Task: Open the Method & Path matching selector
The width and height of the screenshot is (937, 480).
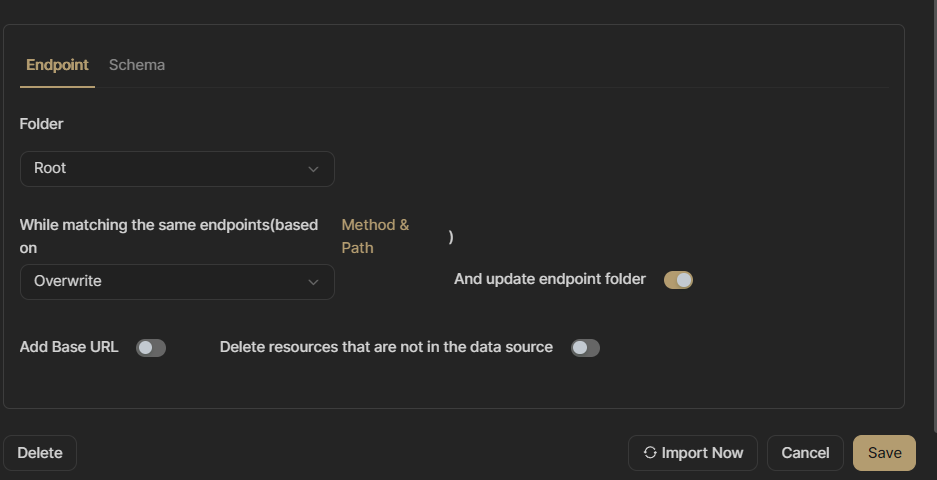Action: click(x=375, y=236)
